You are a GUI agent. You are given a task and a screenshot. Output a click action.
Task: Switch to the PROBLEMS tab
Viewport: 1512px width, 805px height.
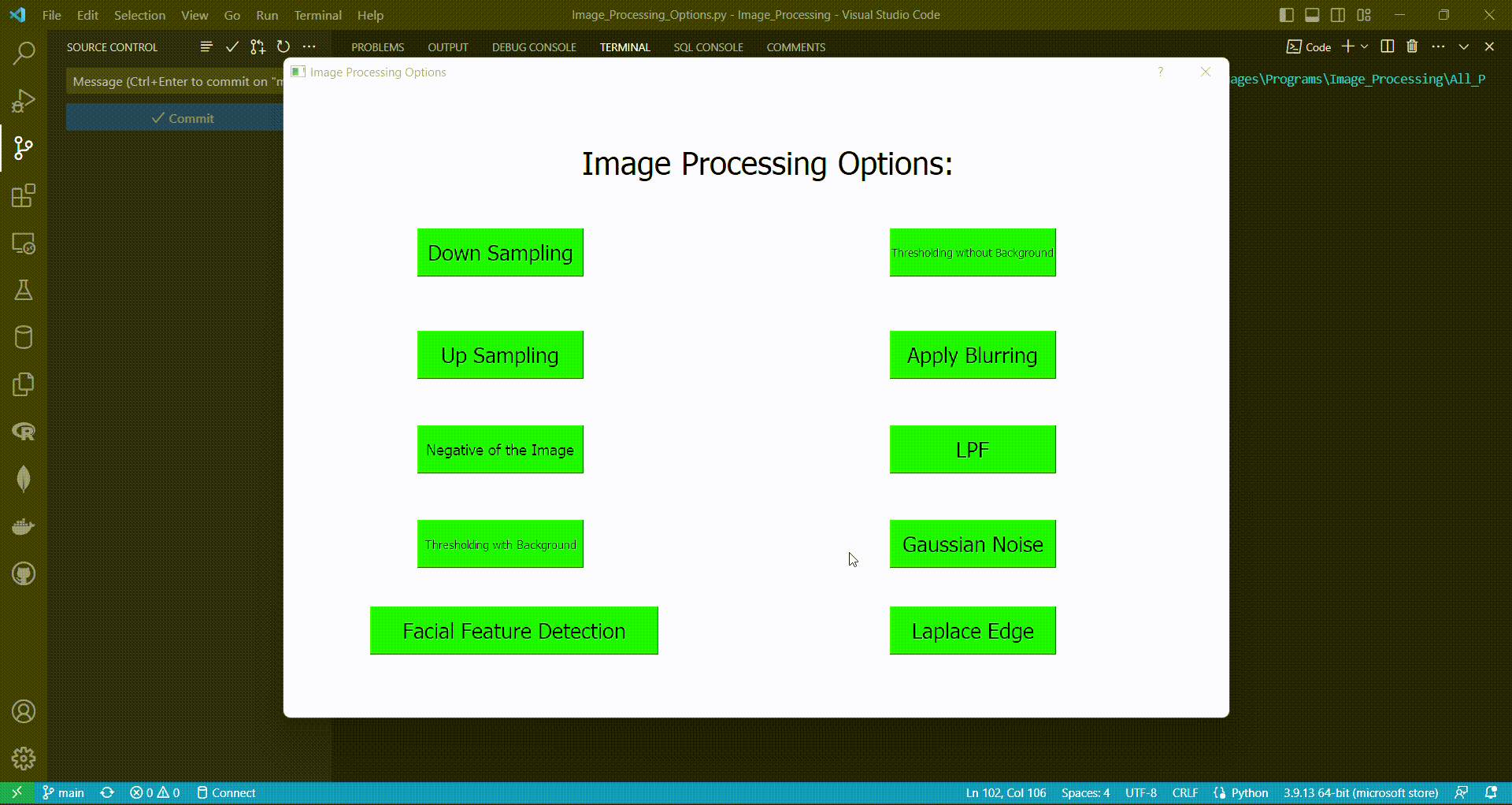377,46
